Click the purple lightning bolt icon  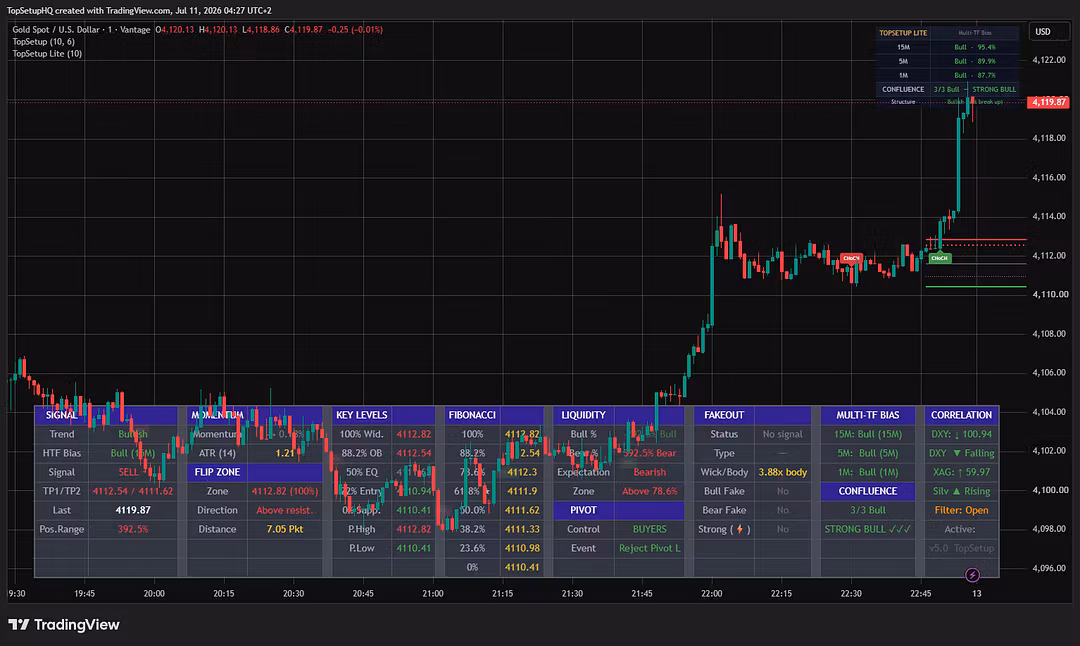pyautogui.click(x=972, y=574)
